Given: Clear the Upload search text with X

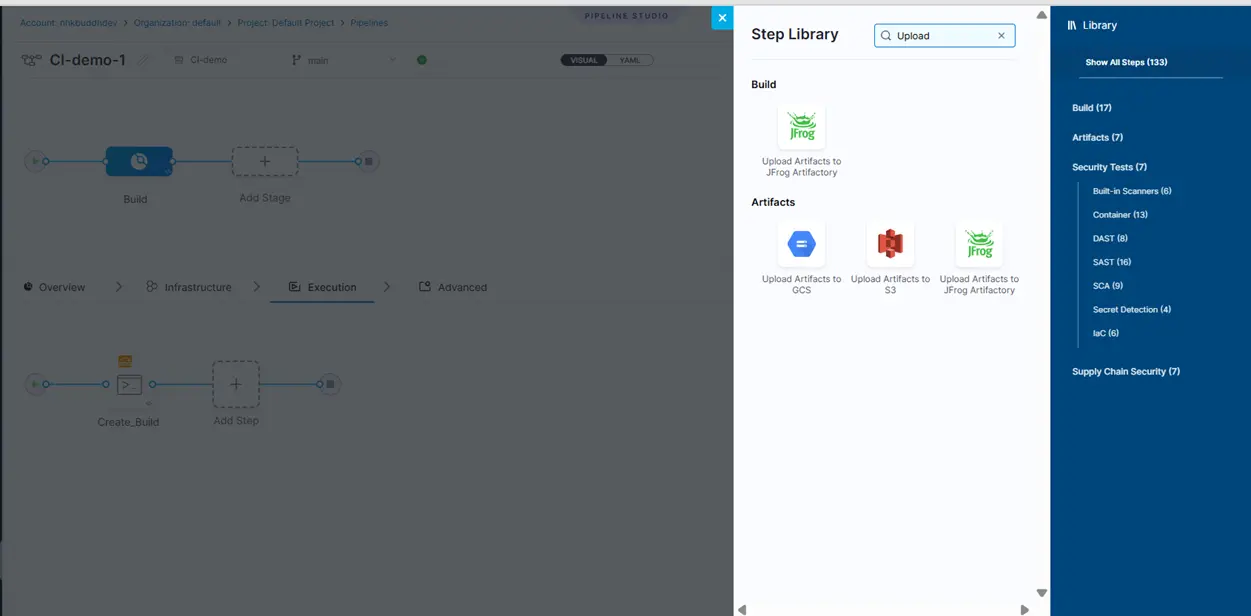Looking at the screenshot, I should (1001, 36).
